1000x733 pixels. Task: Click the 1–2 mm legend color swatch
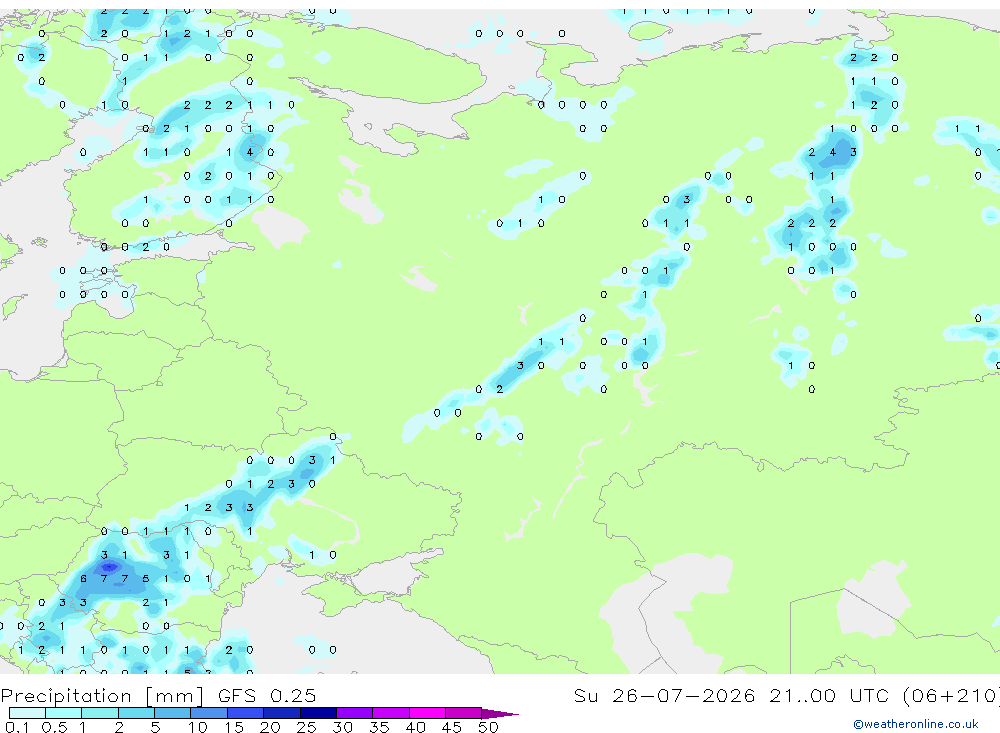100,713
